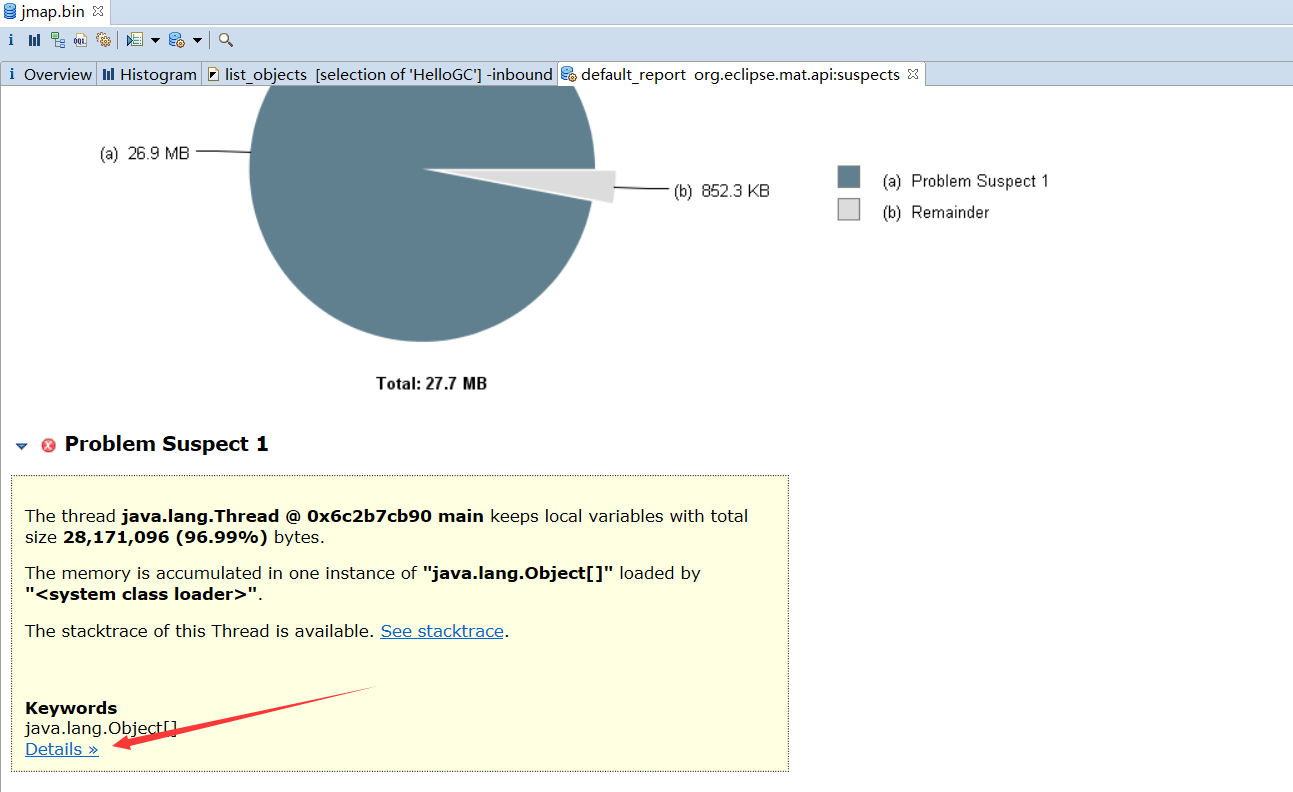Open the Dominator Tree toolbar icon
The width and height of the screenshot is (1293, 792).
pyautogui.click(x=58, y=40)
